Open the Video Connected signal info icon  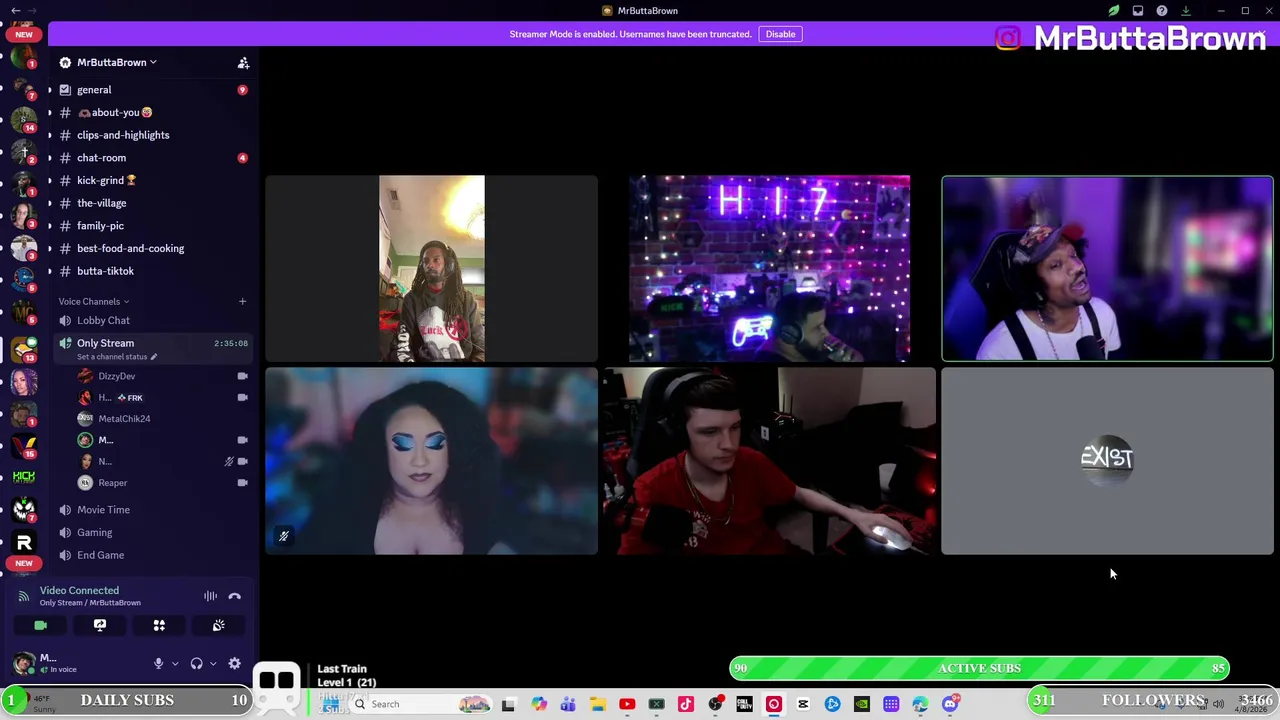[24, 596]
